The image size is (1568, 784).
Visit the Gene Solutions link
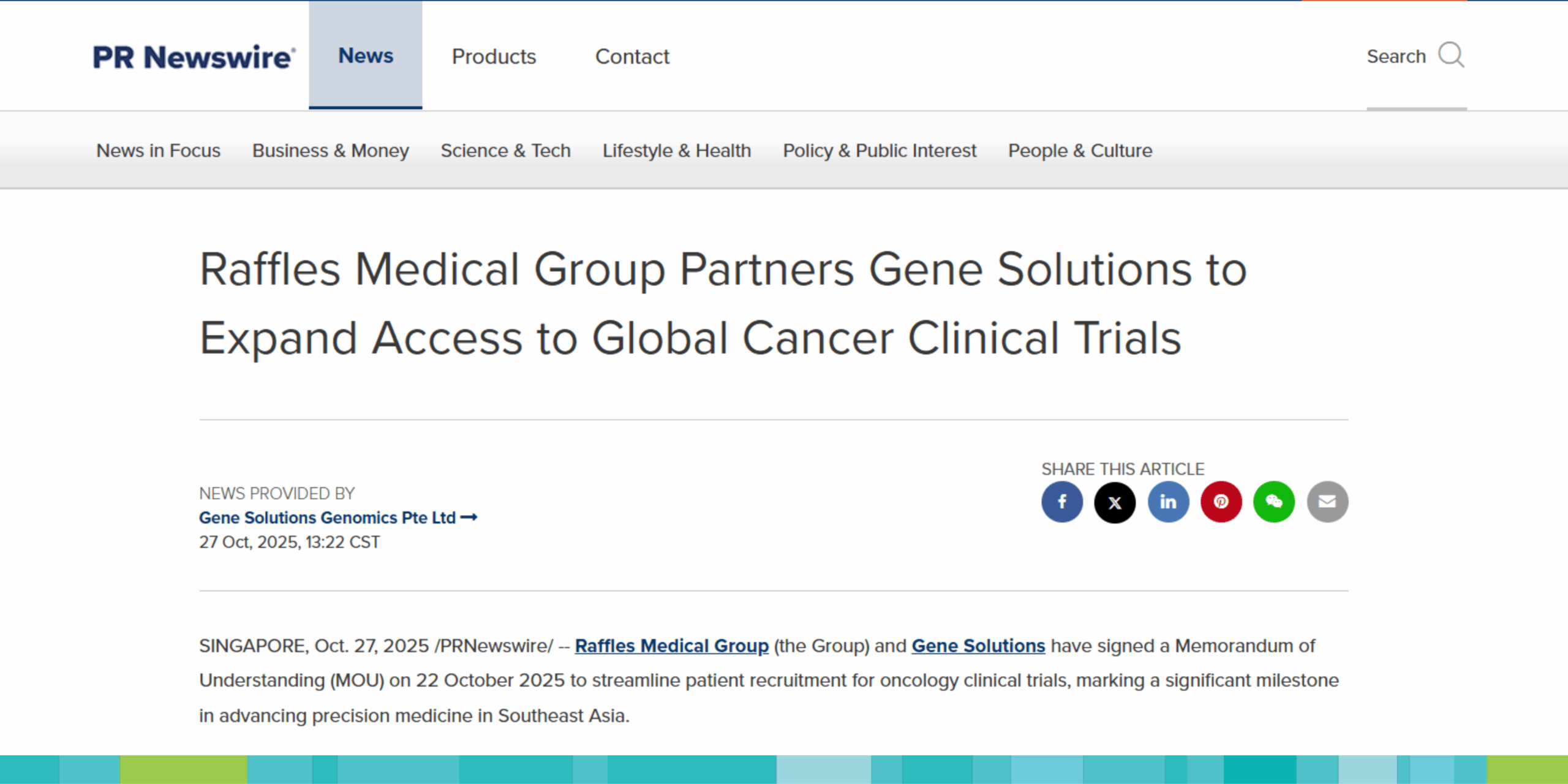pyautogui.click(x=978, y=646)
